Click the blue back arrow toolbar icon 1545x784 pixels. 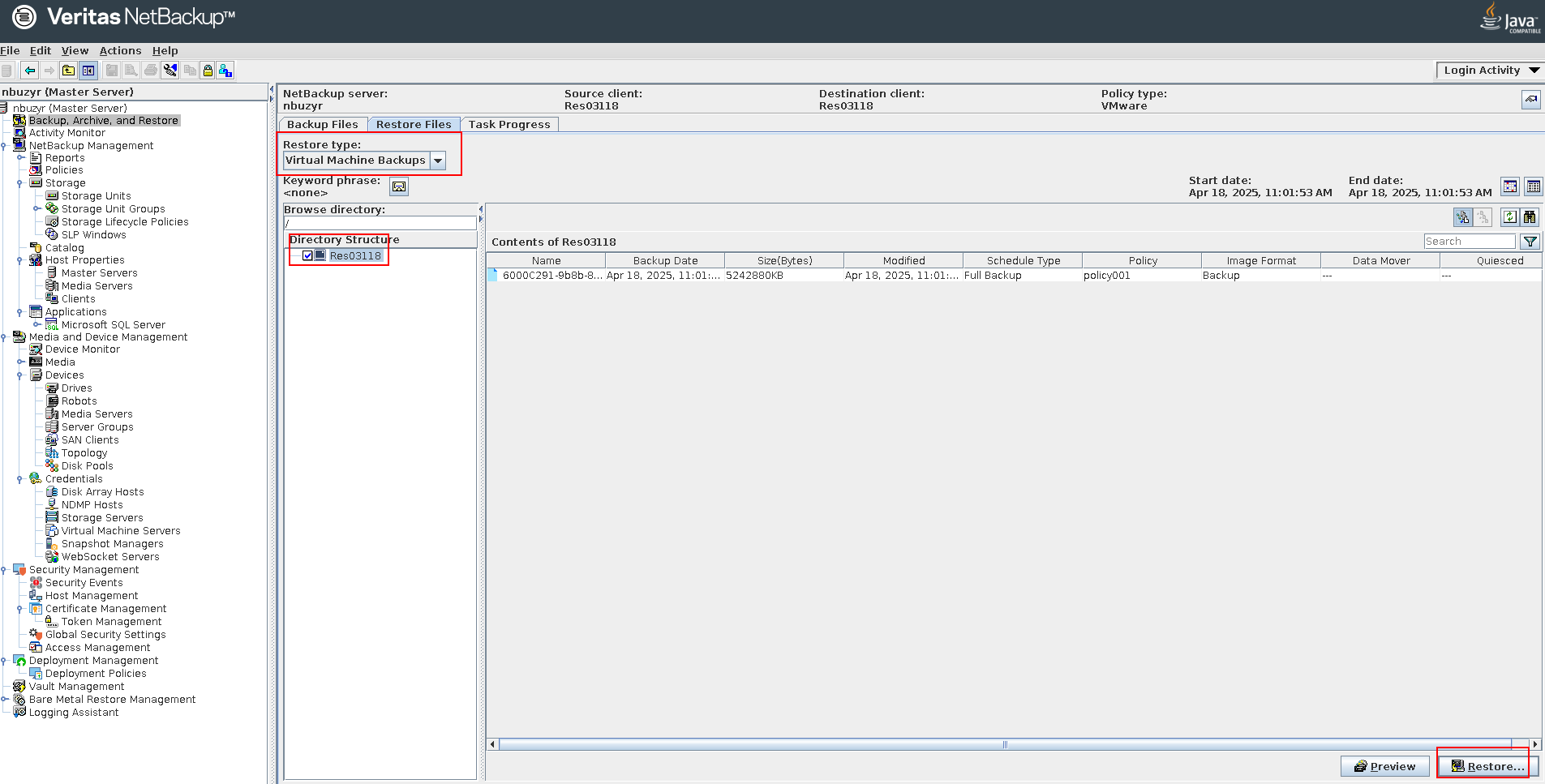coord(30,71)
